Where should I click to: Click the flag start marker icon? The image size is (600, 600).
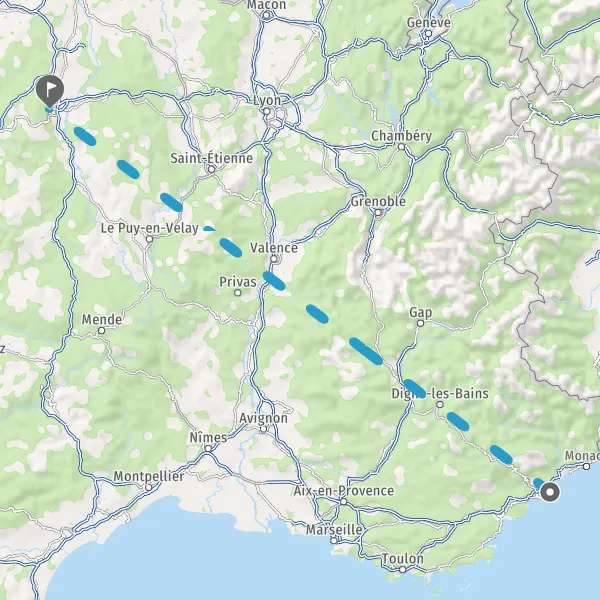50,91
